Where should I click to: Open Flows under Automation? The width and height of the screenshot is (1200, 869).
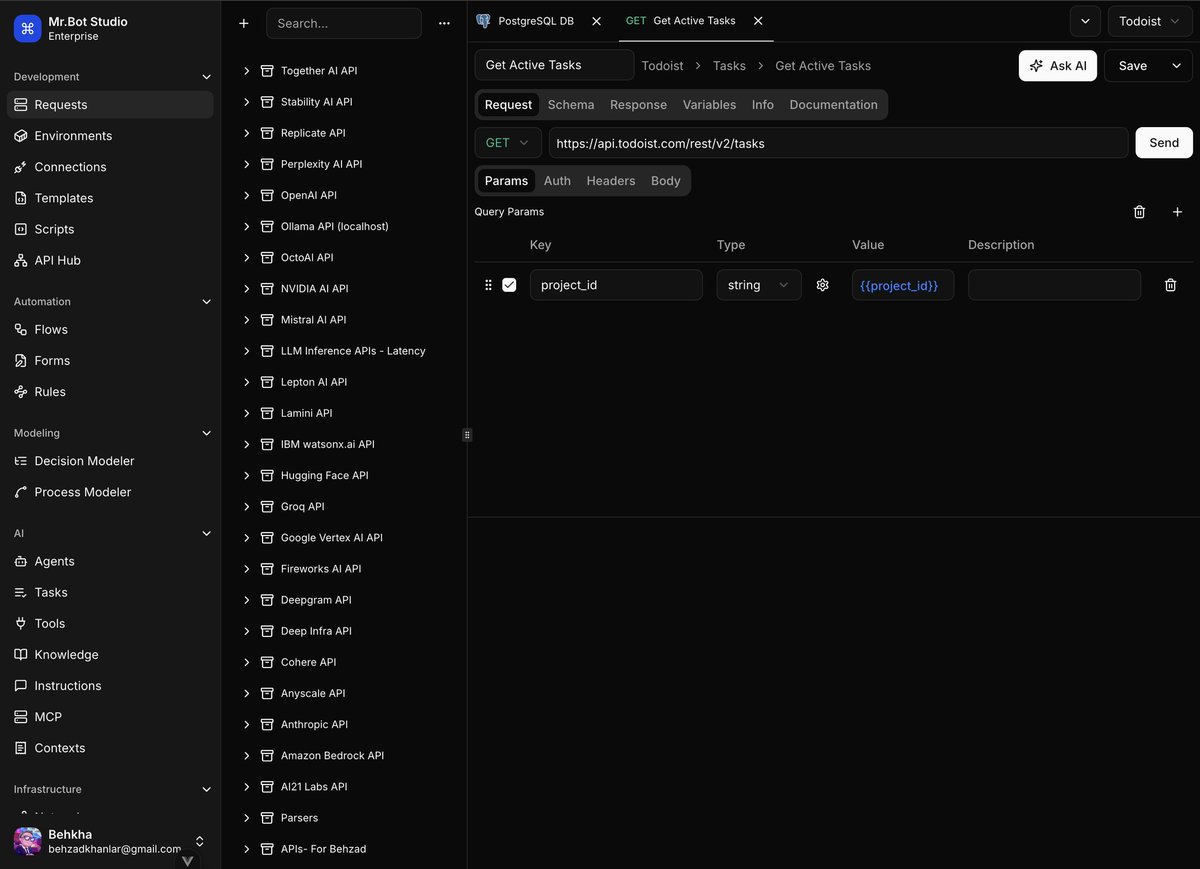pos(110,329)
